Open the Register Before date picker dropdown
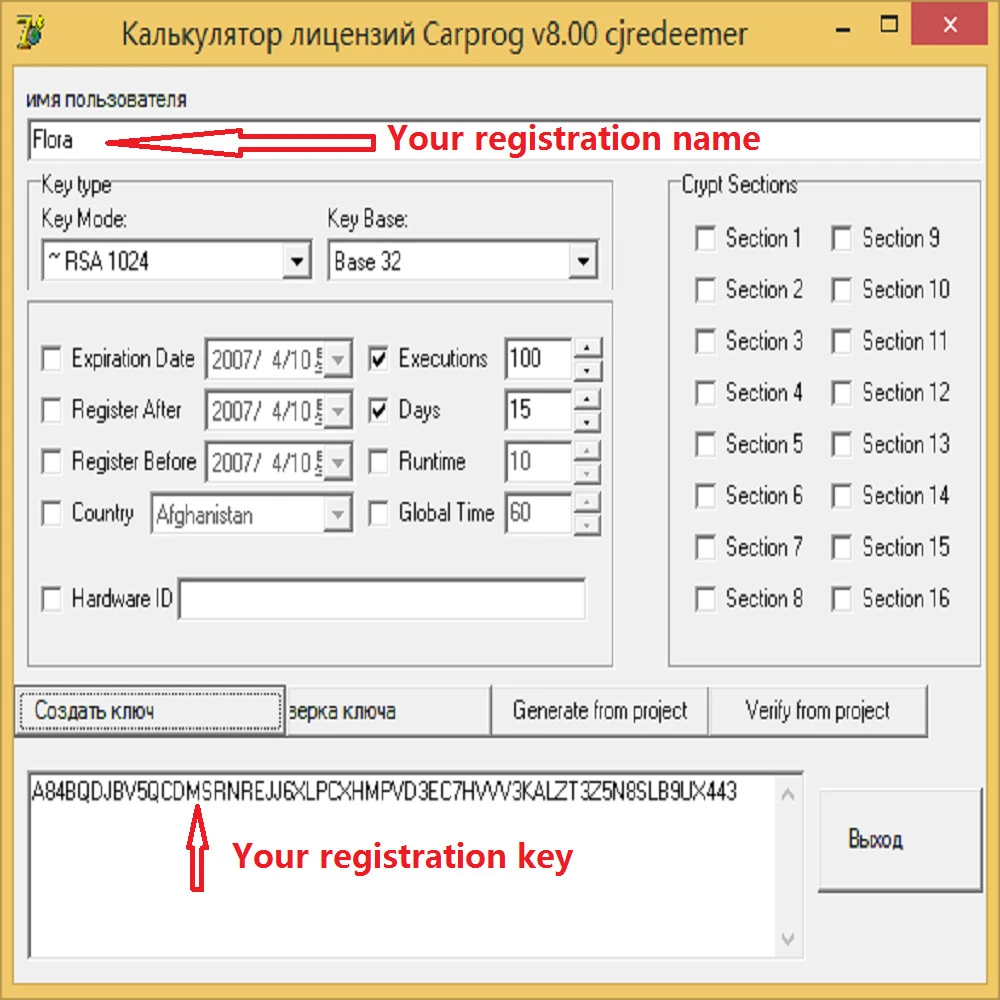This screenshot has height=1000, width=1000. (x=338, y=462)
